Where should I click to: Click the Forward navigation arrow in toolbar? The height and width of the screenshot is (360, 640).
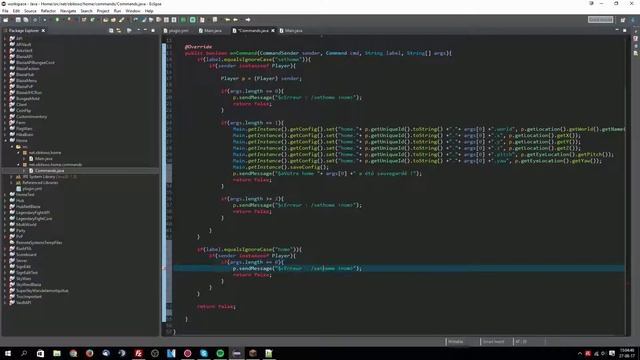248,20
